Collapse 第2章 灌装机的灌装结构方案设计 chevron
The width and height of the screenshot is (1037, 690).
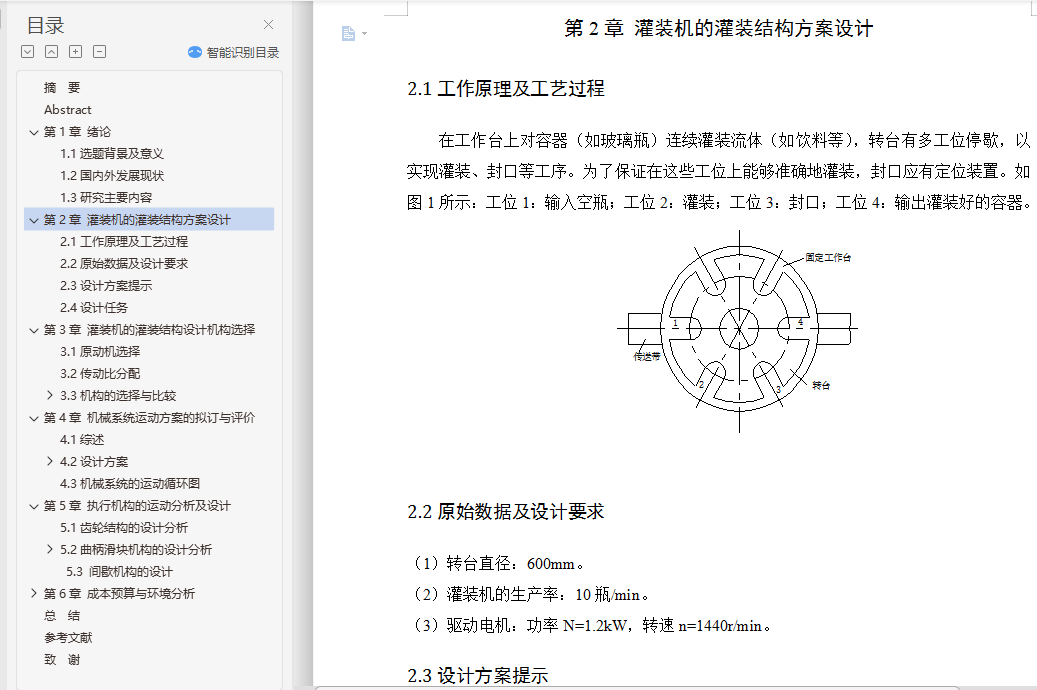(34, 220)
